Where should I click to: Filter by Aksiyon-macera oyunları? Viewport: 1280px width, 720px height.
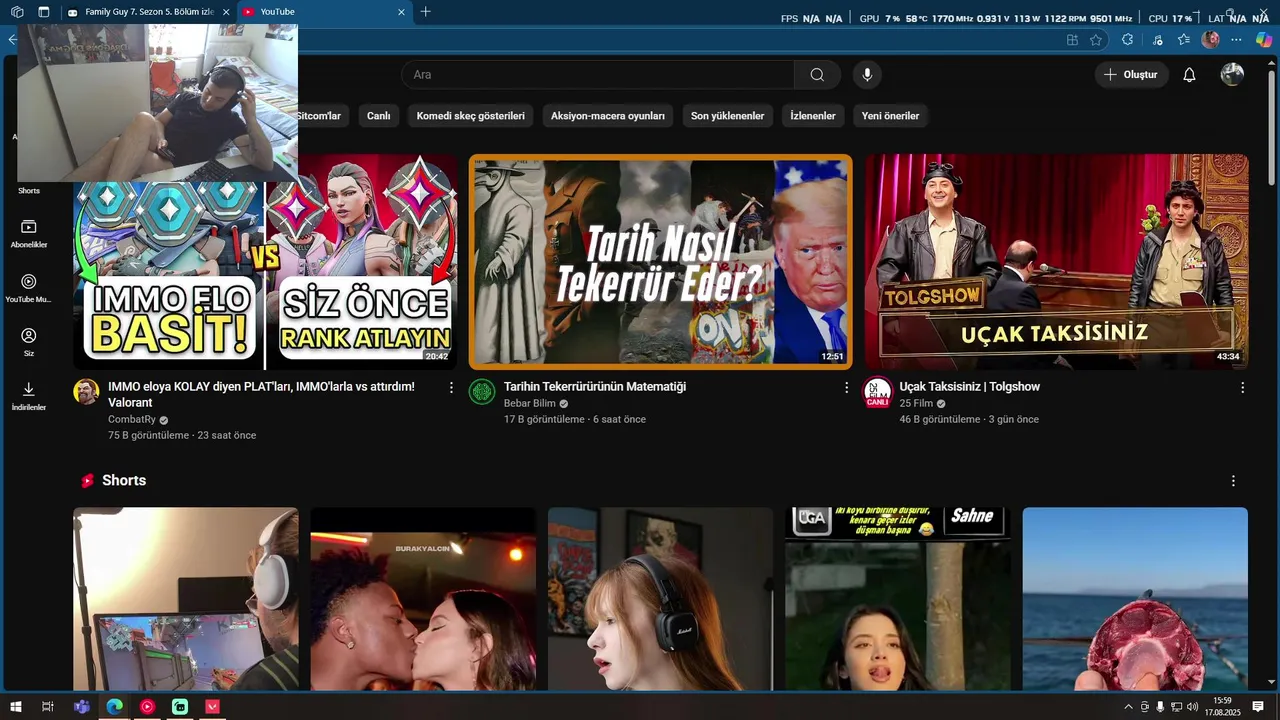point(608,116)
